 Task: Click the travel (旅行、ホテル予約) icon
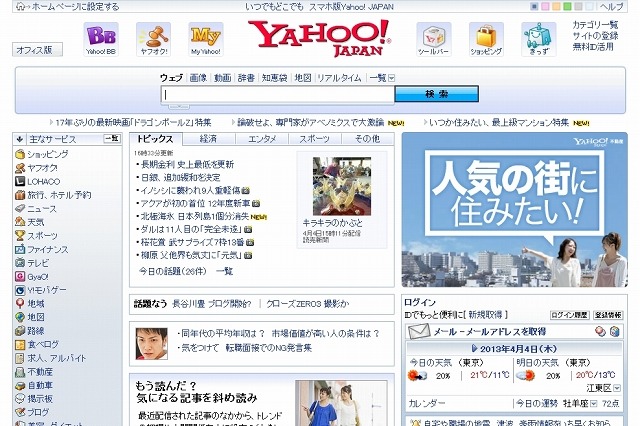coord(20,195)
